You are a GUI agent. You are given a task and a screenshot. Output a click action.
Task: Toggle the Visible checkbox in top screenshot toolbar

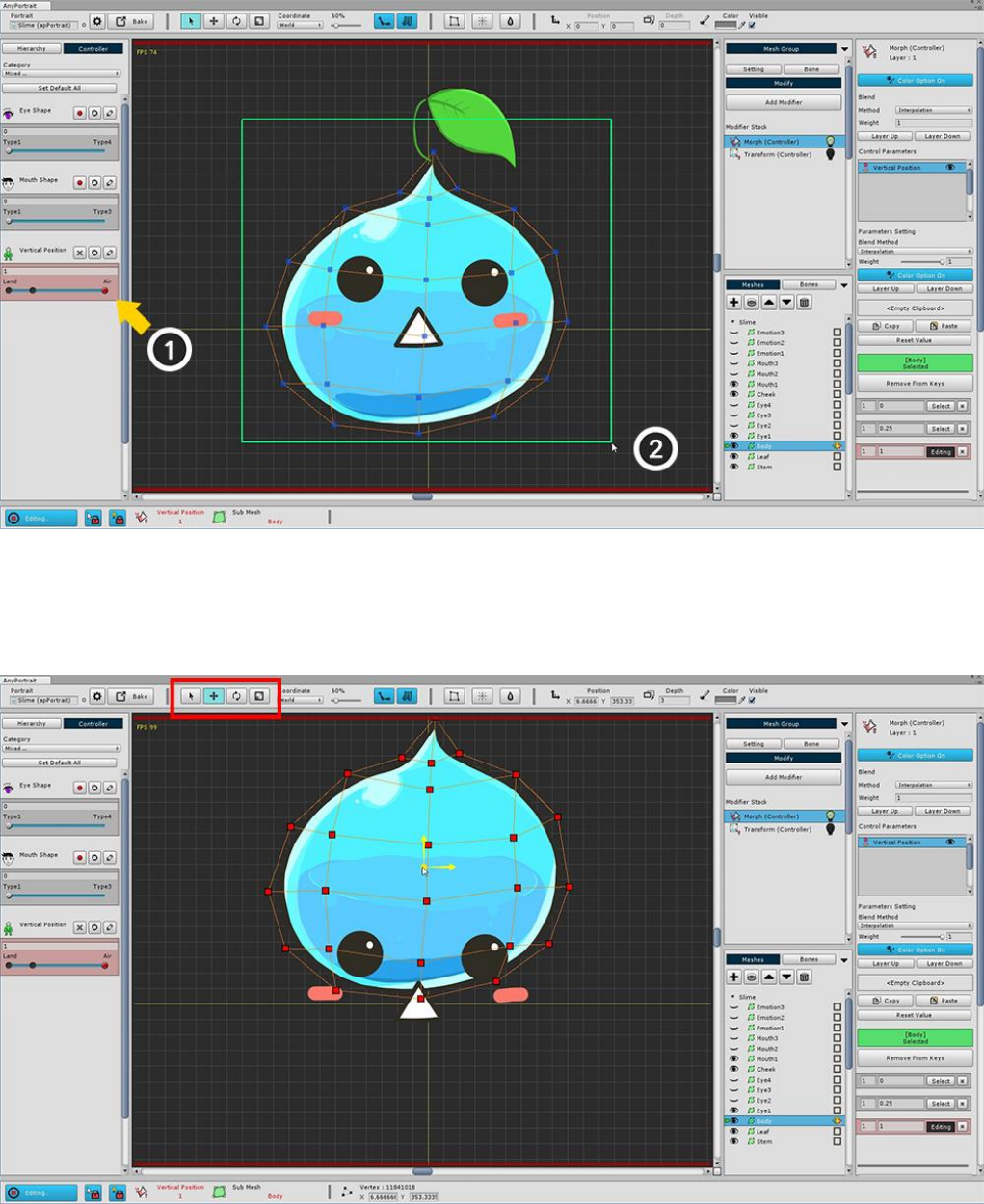(753, 26)
